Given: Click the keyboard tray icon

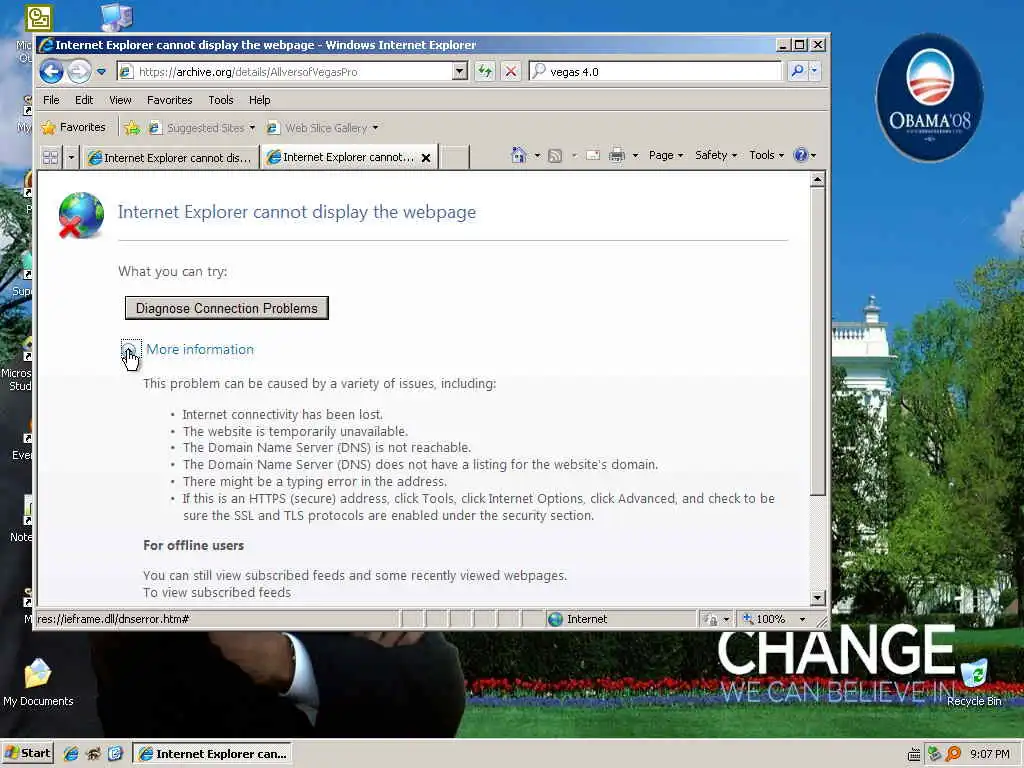Looking at the screenshot, I should 914,754.
